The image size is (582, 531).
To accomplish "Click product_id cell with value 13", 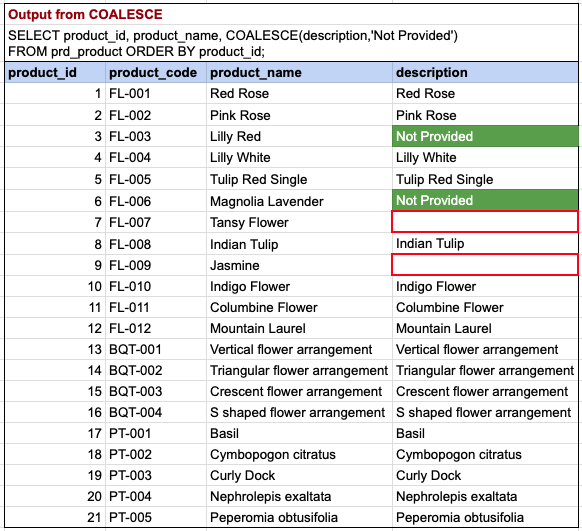I will (x=55, y=350).
